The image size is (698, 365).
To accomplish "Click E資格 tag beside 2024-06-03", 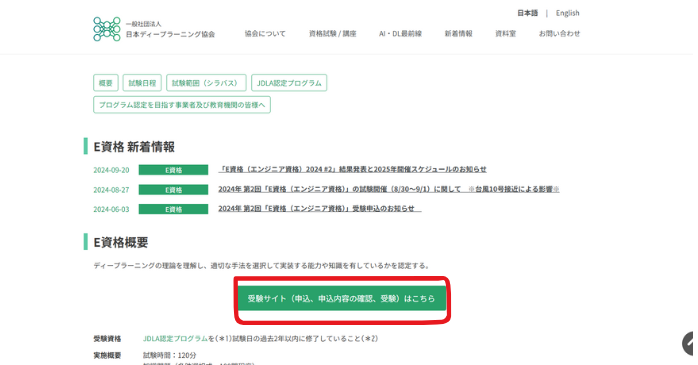I will [173, 209].
